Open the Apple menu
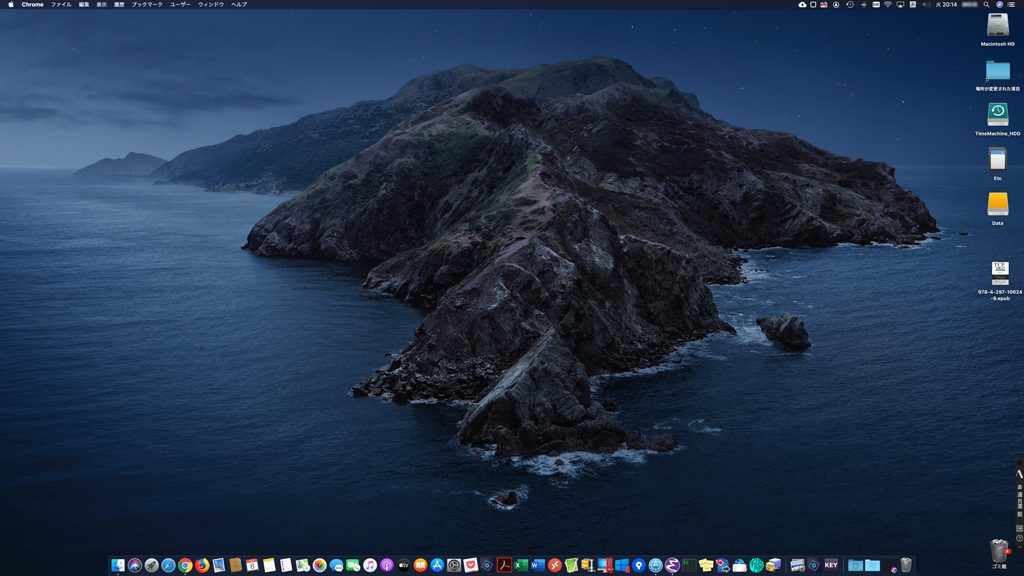 click(x=10, y=5)
